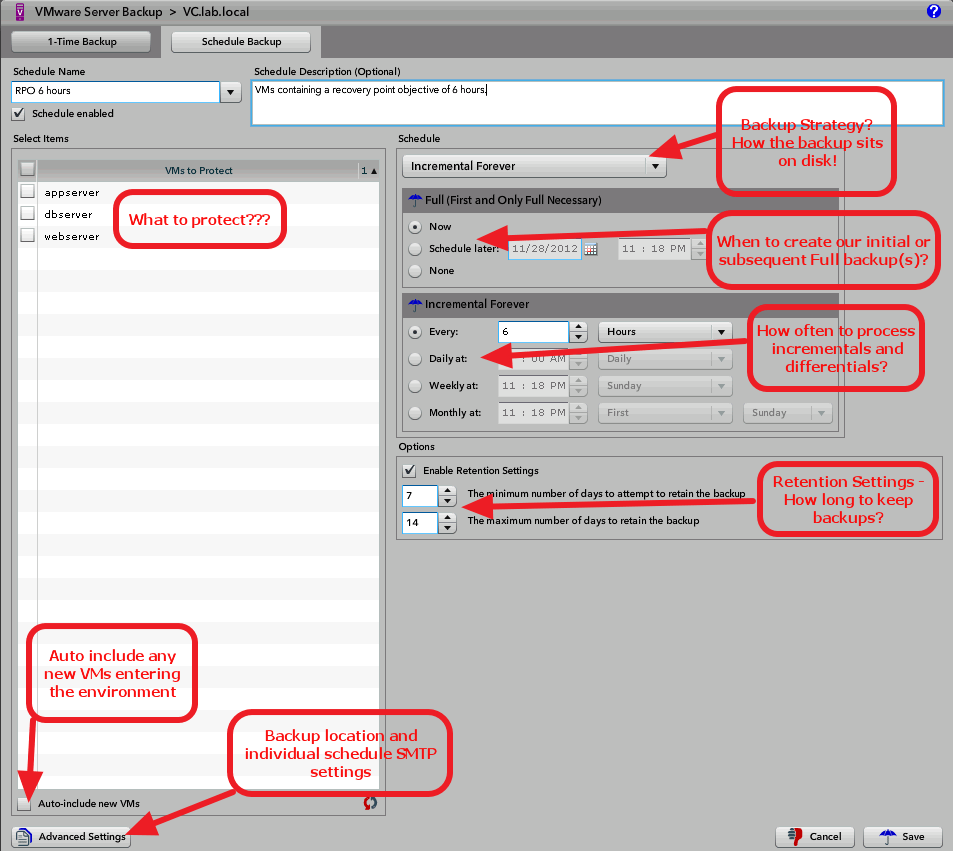Switch to the 1-Time Backup tab
Viewport: 953px width, 851px height.
(x=81, y=41)
